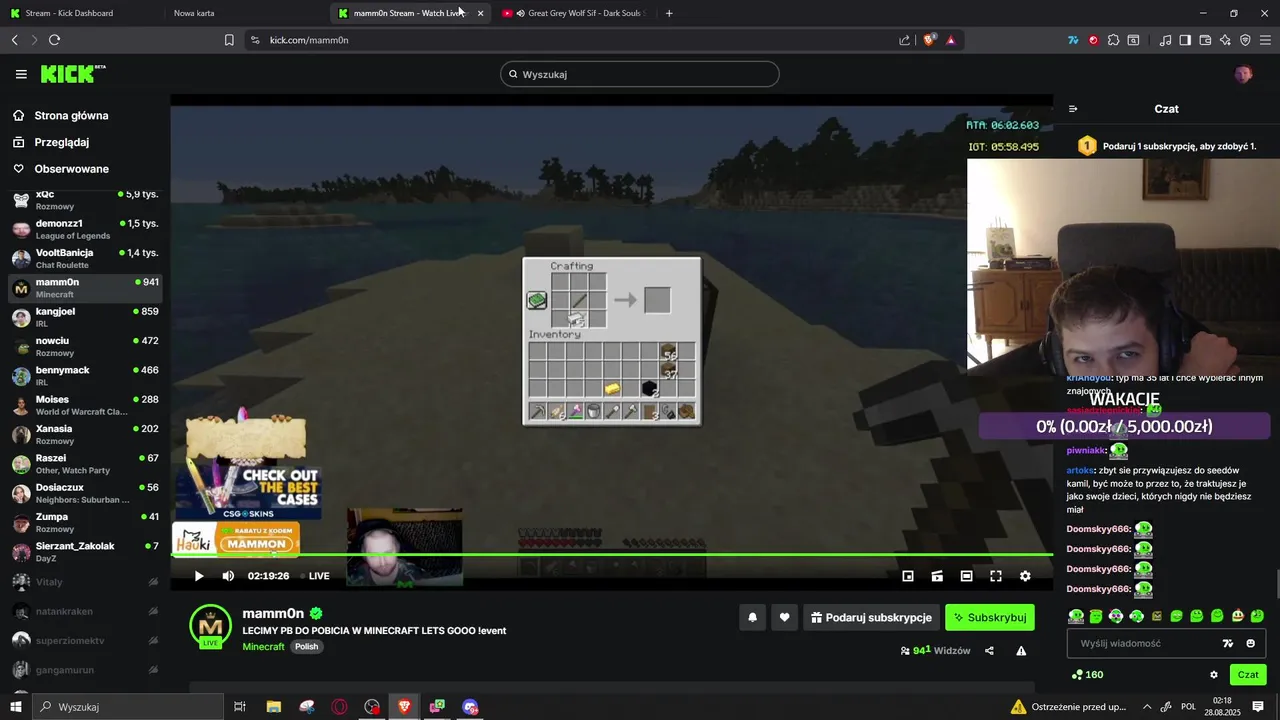Open xQc channel from sidebar

pyautogui.click(x=85, y=199)
